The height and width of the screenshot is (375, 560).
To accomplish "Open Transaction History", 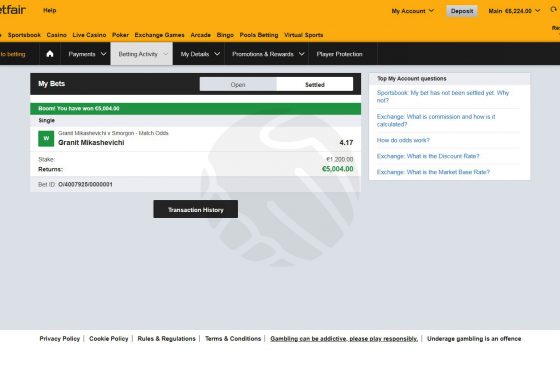I will 196,209.
